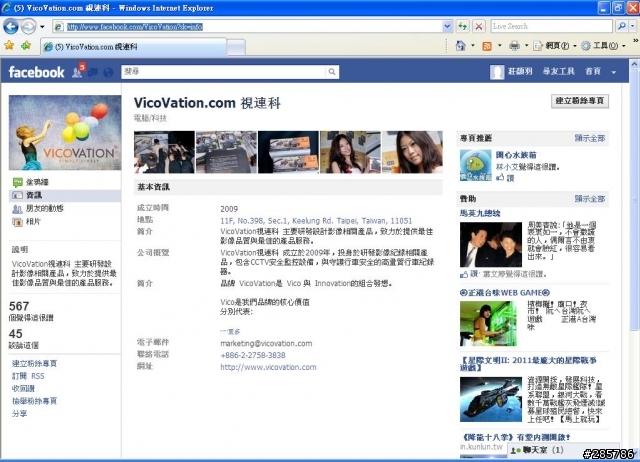
Task: Click inside the Live Search box
Action: [x=551, y=27]
